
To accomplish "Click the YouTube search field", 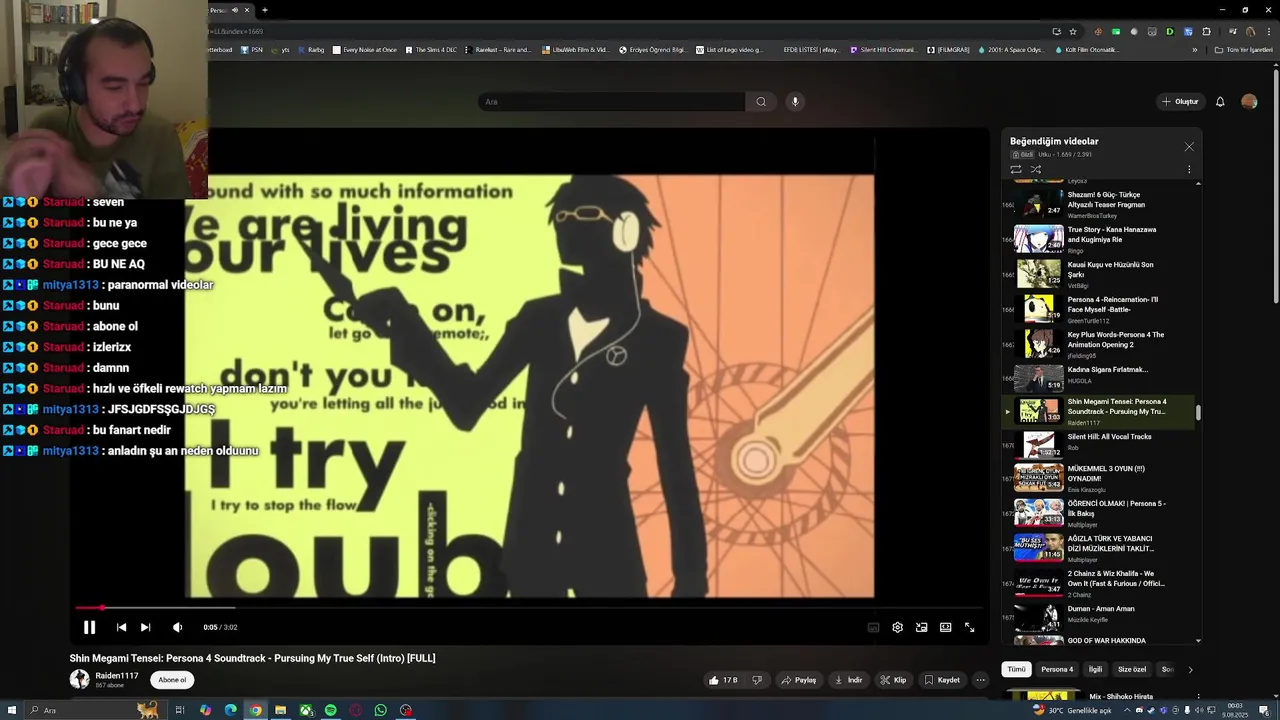I will point(612,101).
